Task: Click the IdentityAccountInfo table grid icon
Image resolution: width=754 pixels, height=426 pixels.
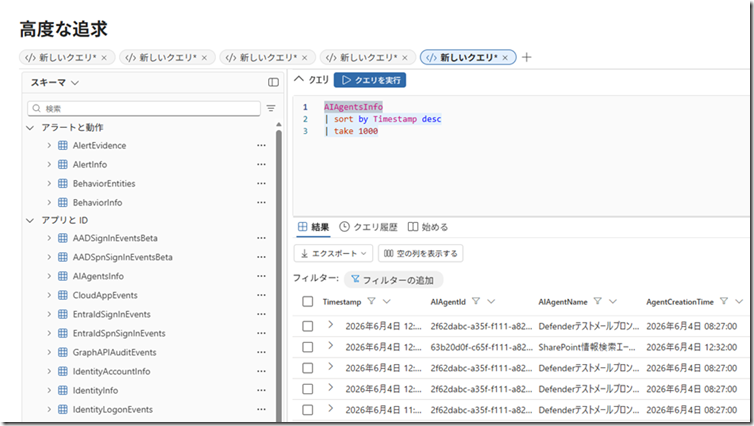Action: (63, 371)
